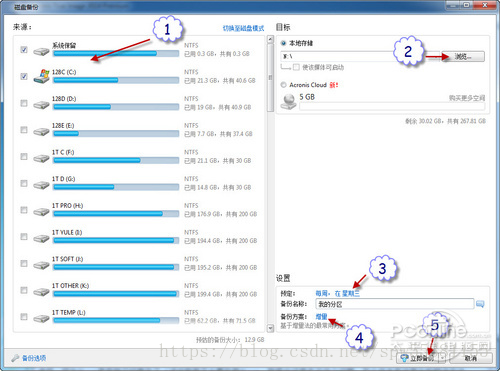This screenshot has width=500, height=371.
Task: Click the 系统保留 drive icon
Action: point(41,51)
